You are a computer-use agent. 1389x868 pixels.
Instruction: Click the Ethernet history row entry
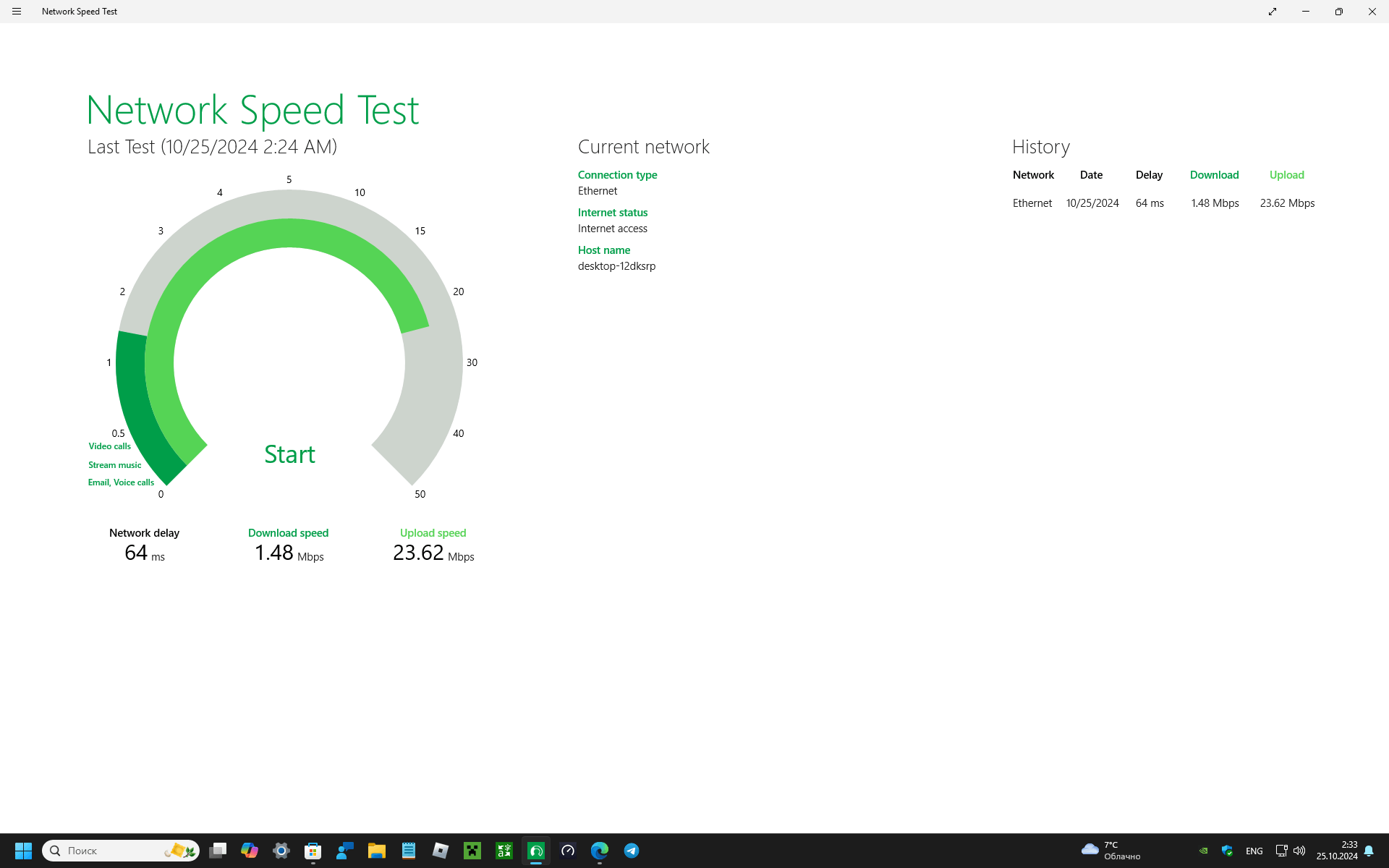(1032, 203)
